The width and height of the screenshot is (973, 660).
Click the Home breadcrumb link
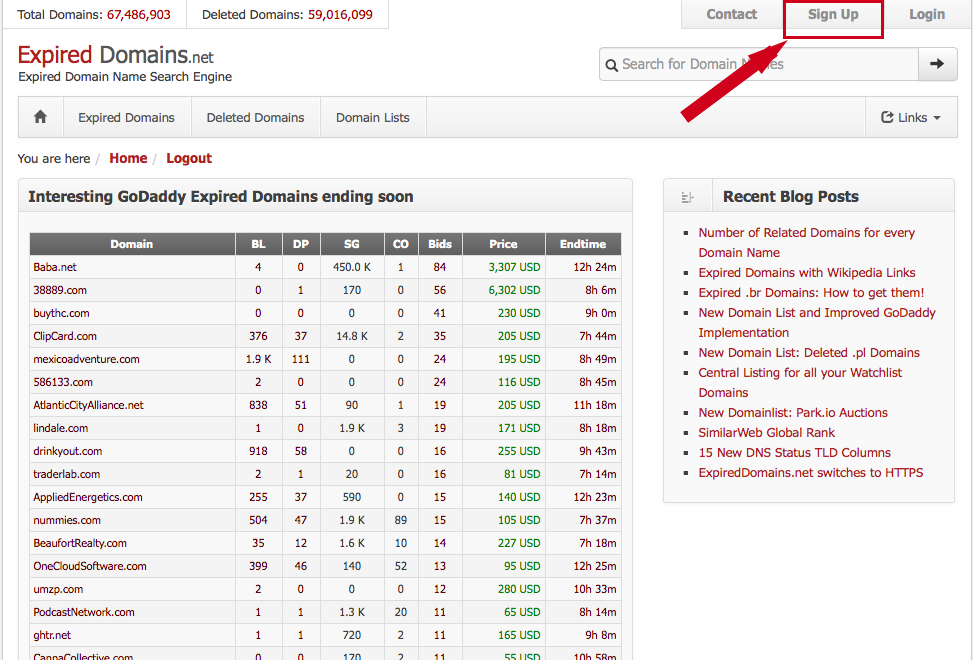(x=128, y=158)
